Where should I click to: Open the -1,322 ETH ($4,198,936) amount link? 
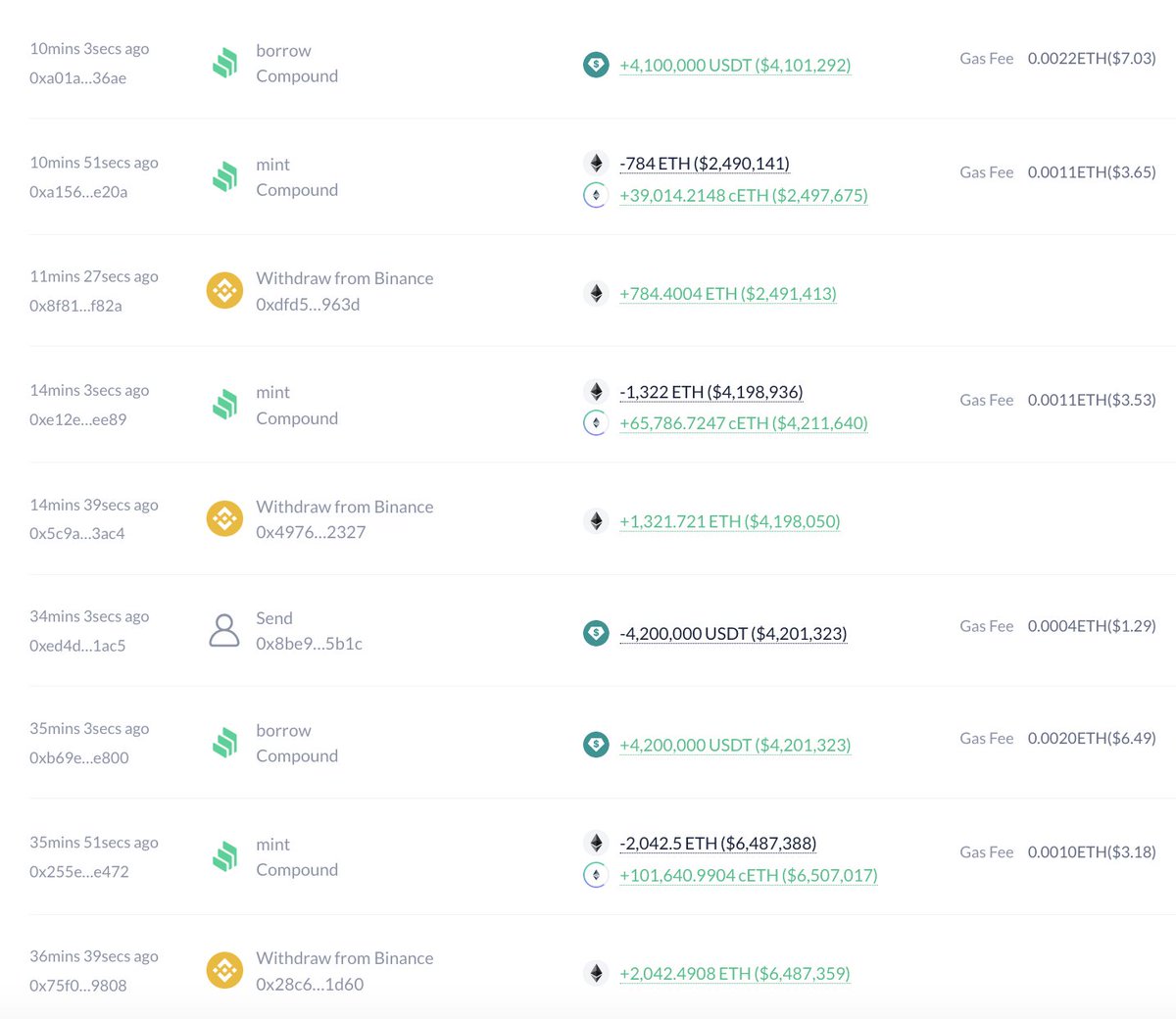click(x=711, y=392)
